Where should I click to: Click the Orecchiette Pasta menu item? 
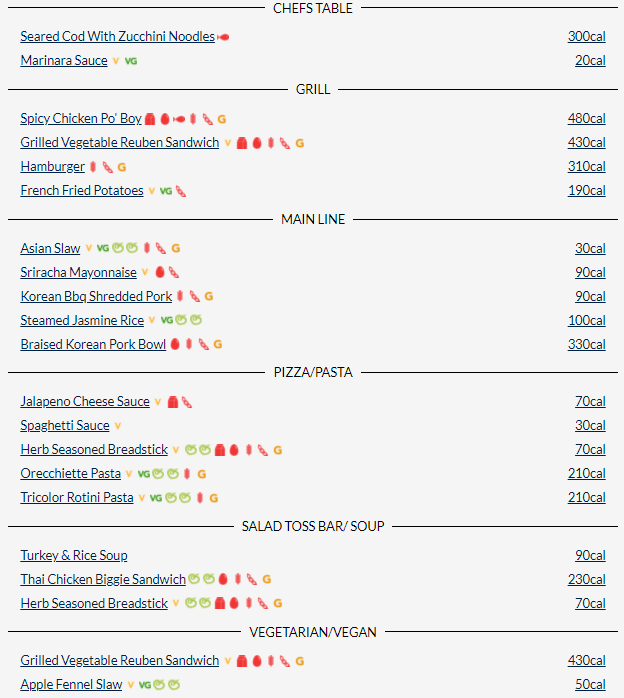pos(70,474)
